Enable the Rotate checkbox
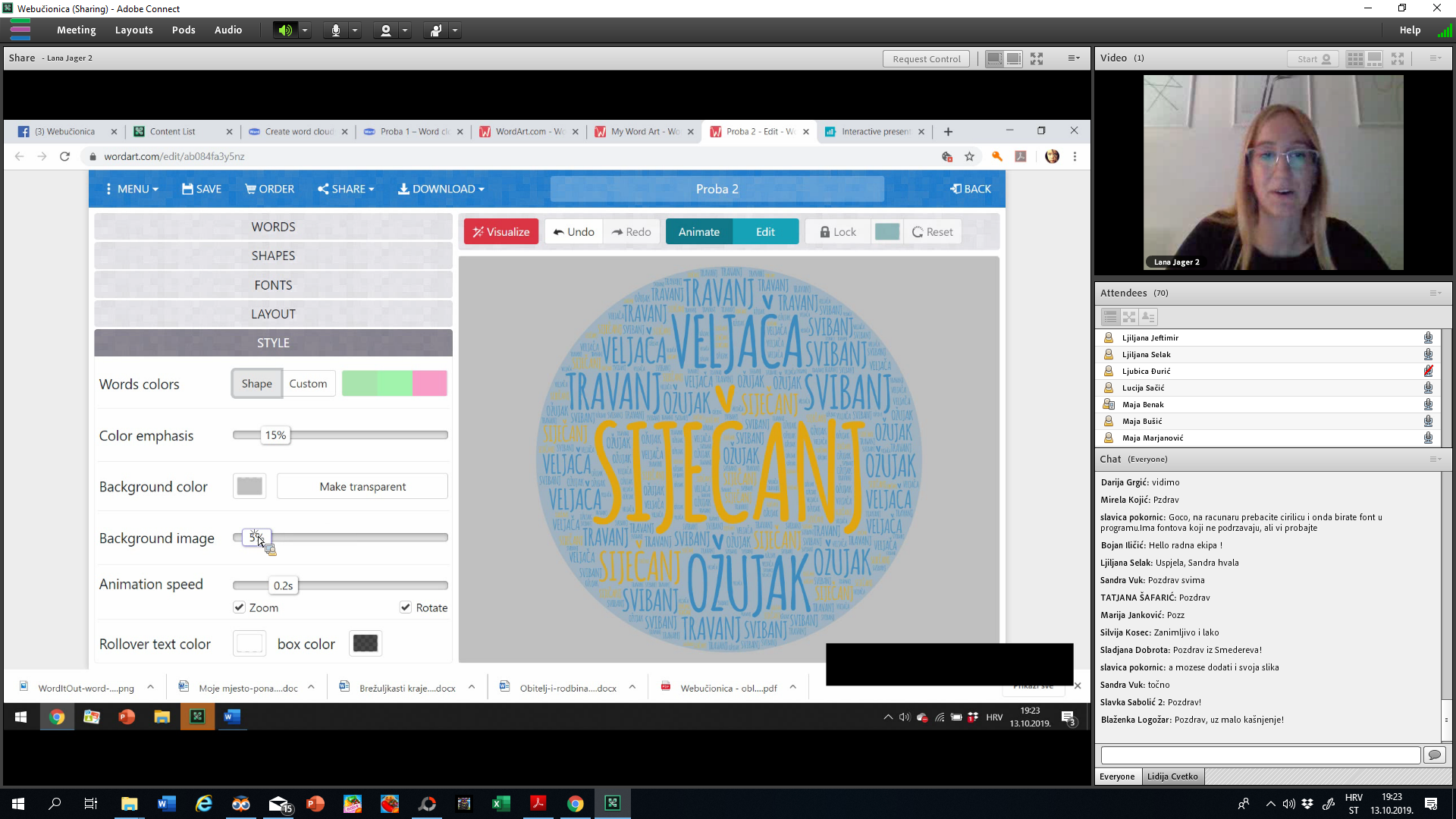Screen dimensions: 1456x819 click(405, 607)
